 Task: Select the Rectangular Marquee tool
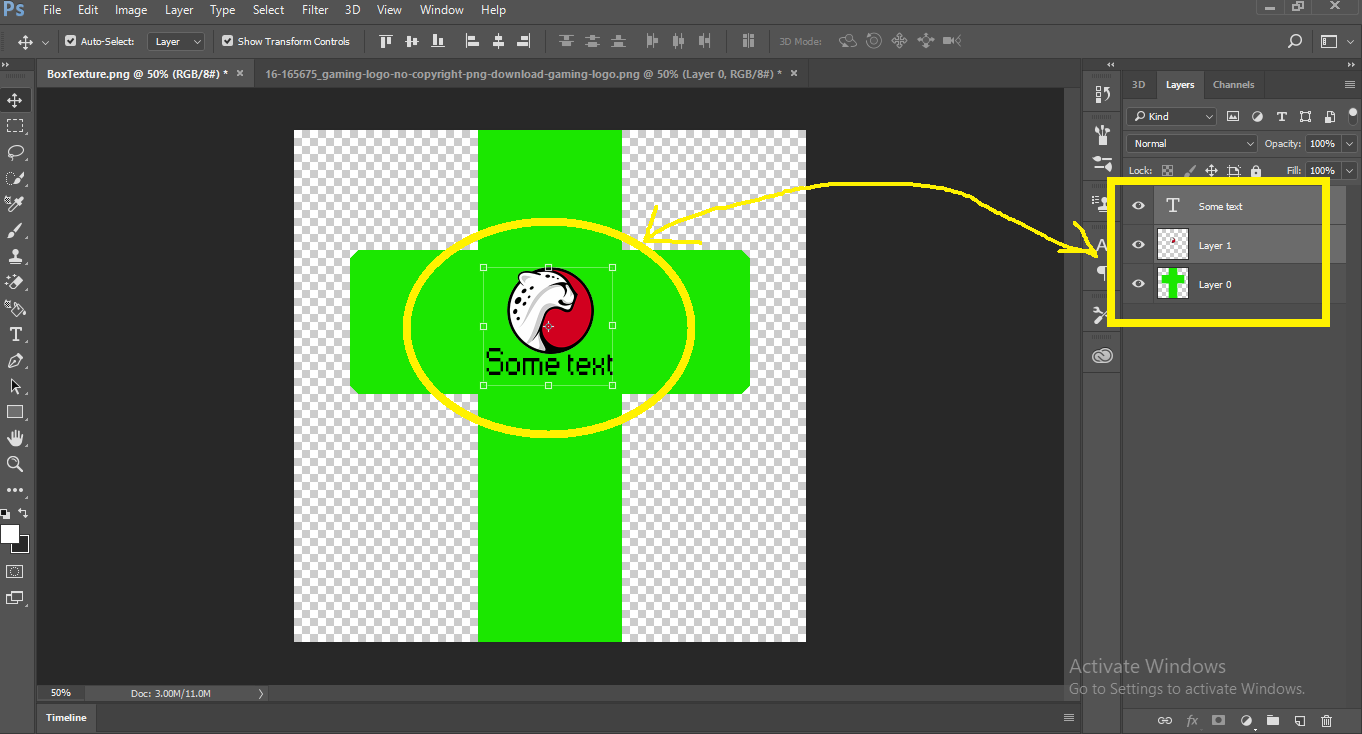point(15,126)
